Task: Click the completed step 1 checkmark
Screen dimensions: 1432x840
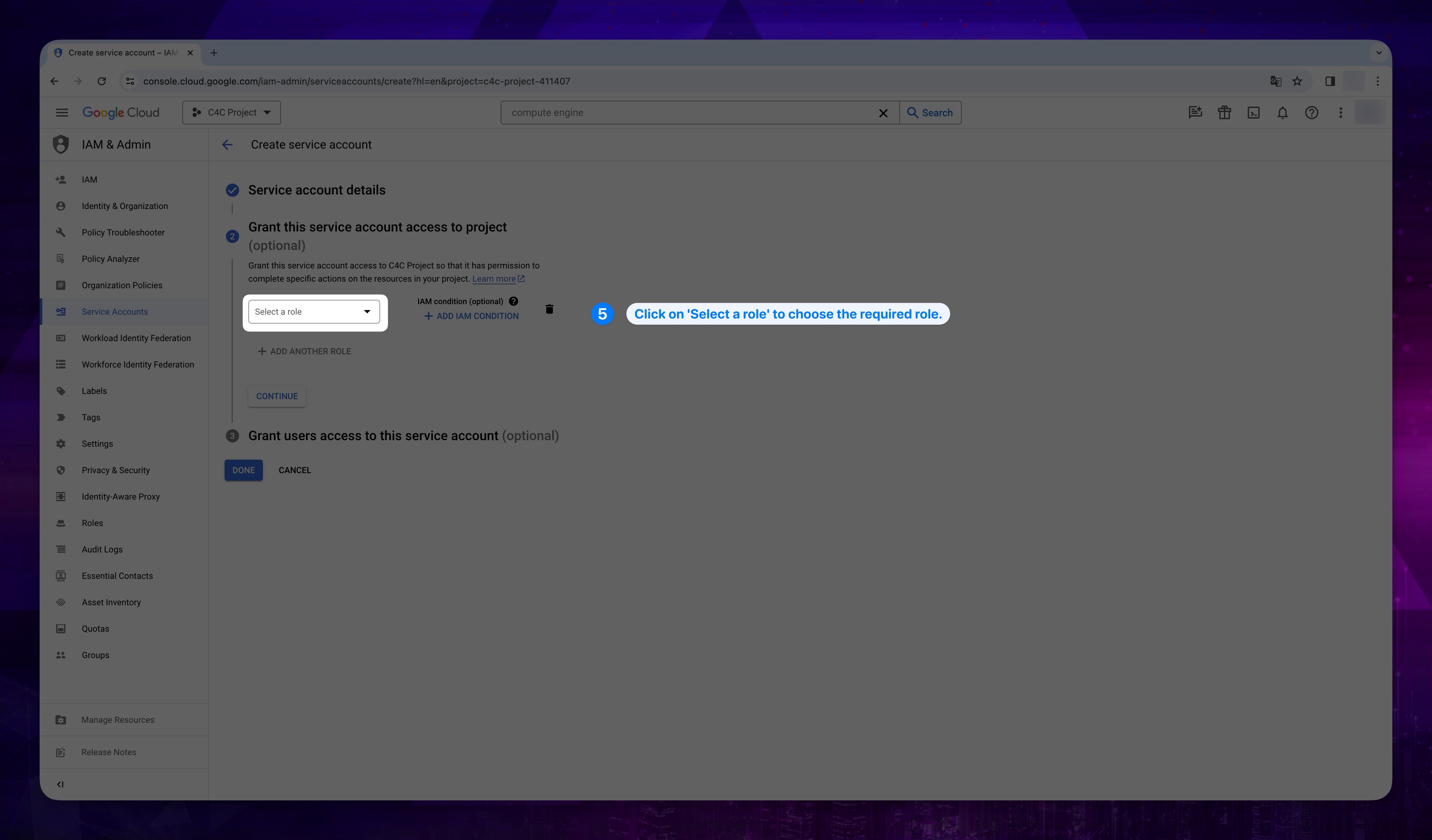Action: pyautogui.click(x=232, y=189)
